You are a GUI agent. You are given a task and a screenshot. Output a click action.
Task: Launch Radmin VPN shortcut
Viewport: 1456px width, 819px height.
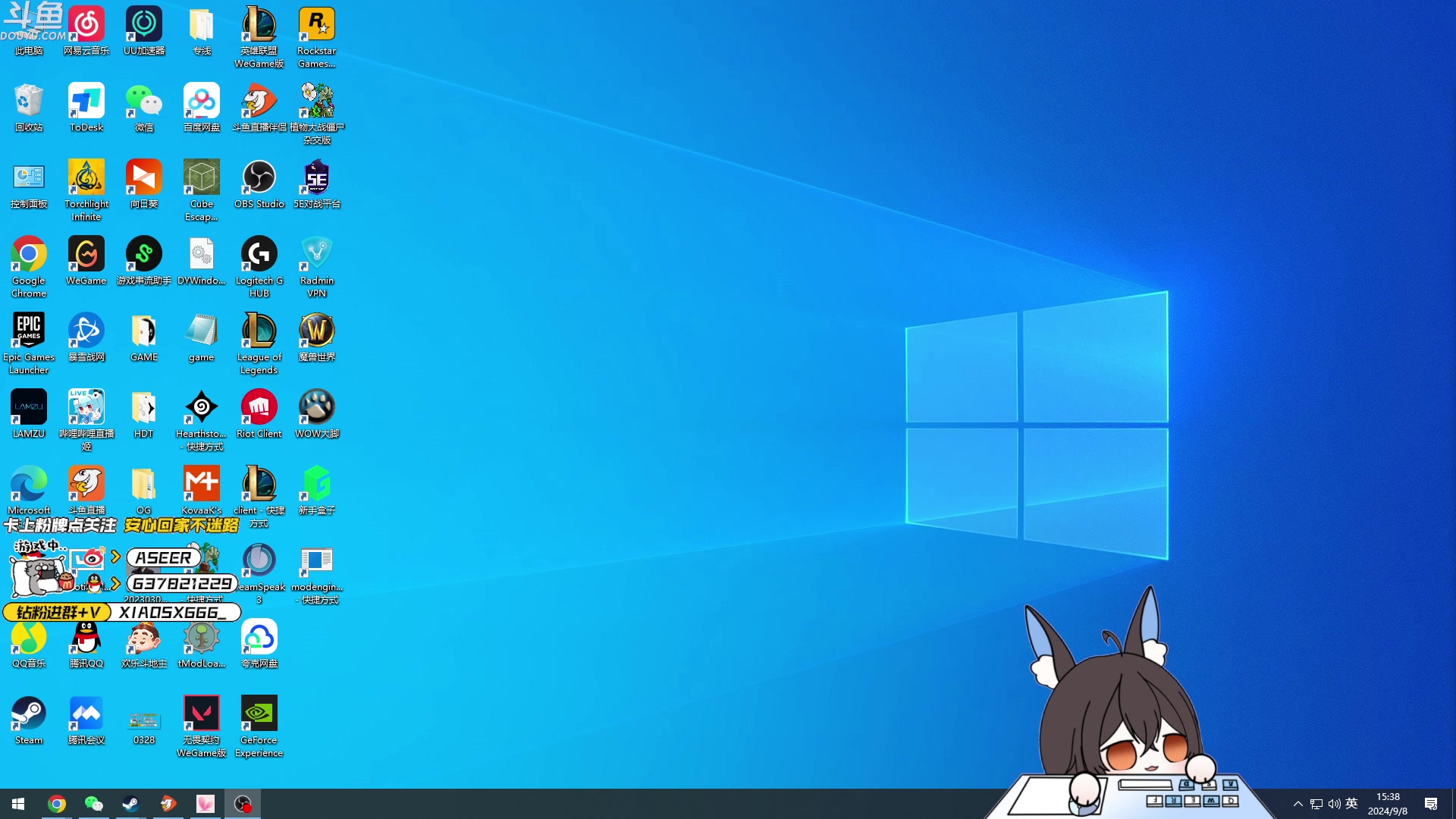click(x=317, y=266)
